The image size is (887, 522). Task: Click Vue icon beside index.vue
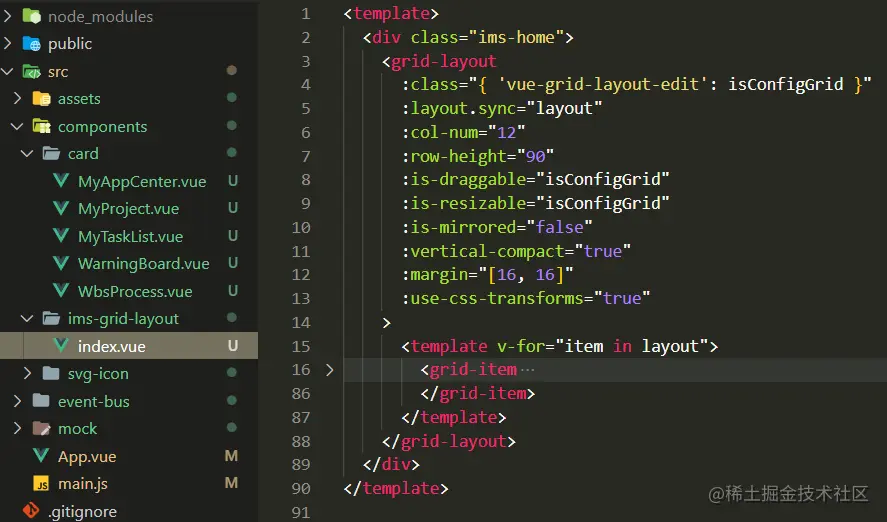(x=61, y=346)
